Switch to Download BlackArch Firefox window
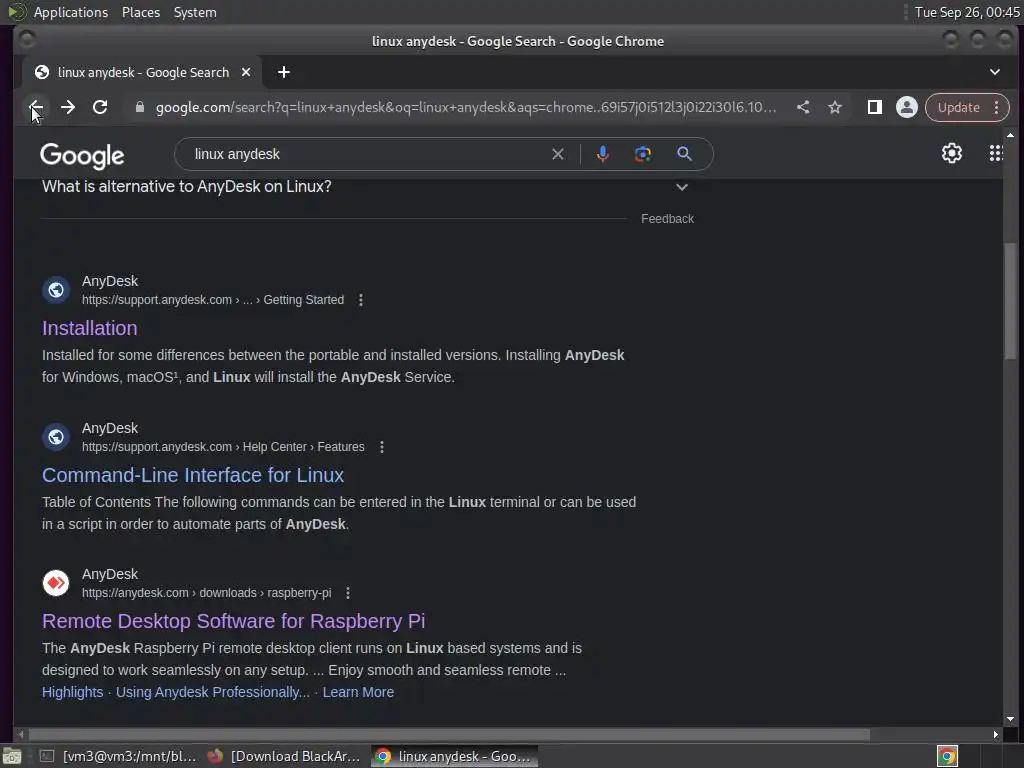Image resolution: width=1024 pixels, height=768 pixels. (x=284, y=756)
